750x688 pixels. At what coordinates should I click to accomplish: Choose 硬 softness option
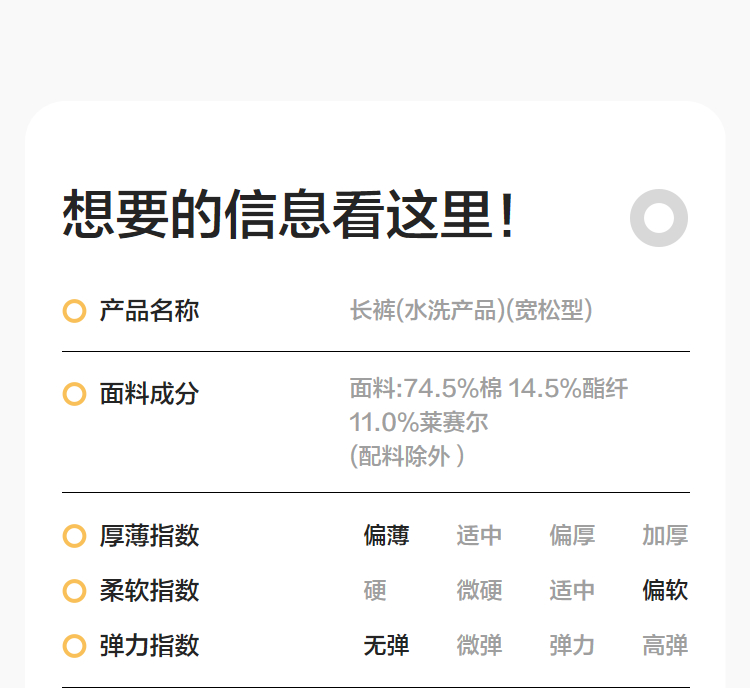pyautogui.click(x=375, y=591)
